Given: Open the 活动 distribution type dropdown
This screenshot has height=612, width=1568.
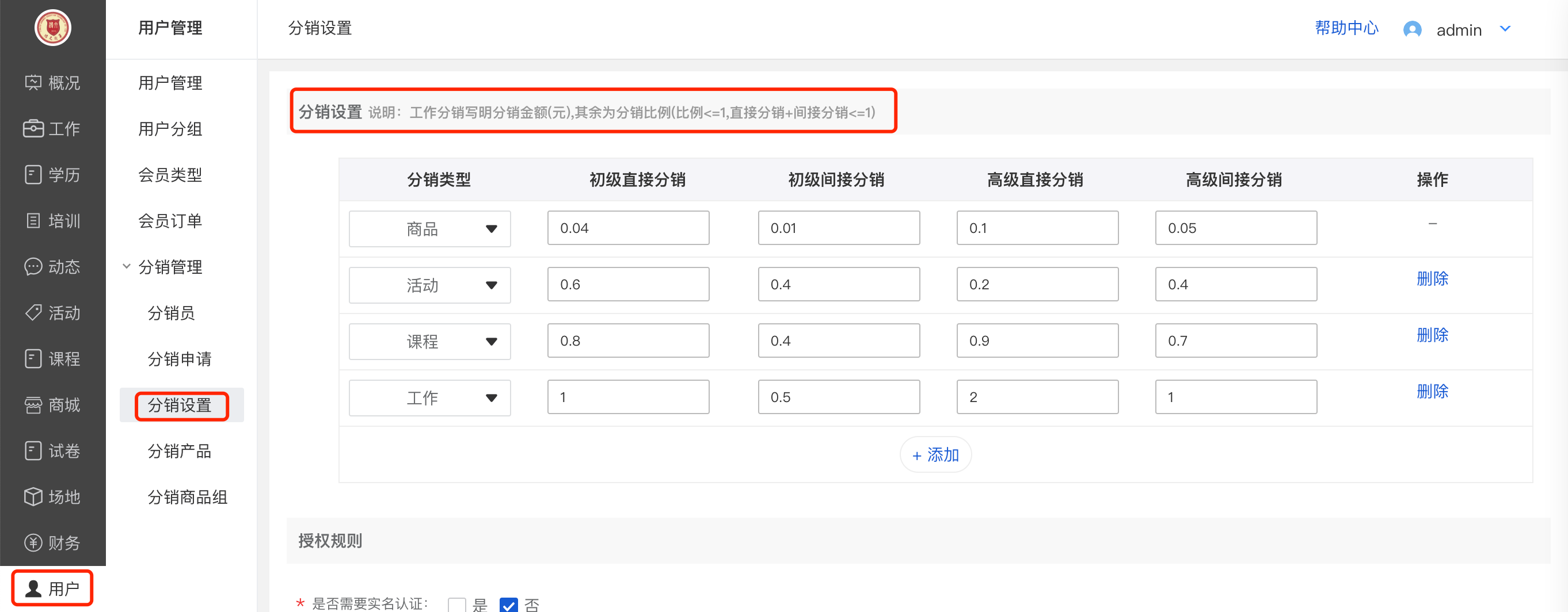Looking at the screenshot, I should [x=430, y=285].
